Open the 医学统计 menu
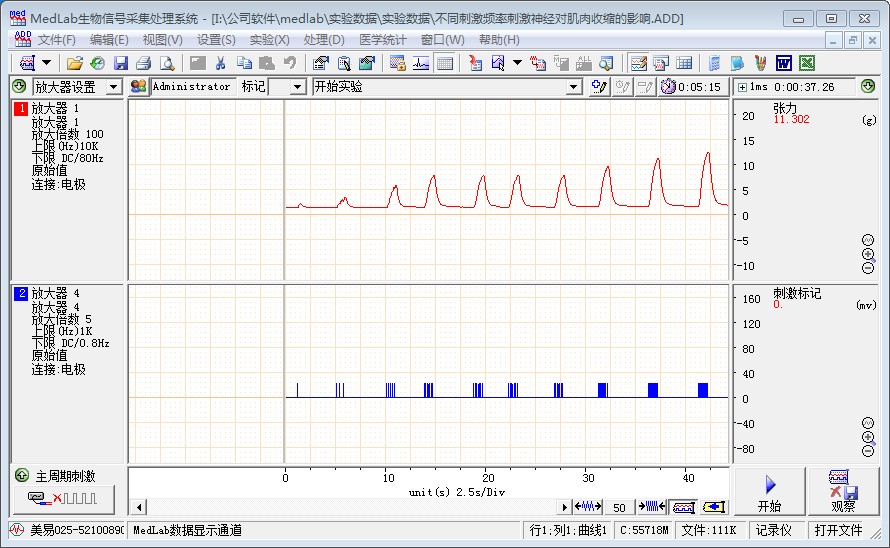 click(x=383, y=40)
